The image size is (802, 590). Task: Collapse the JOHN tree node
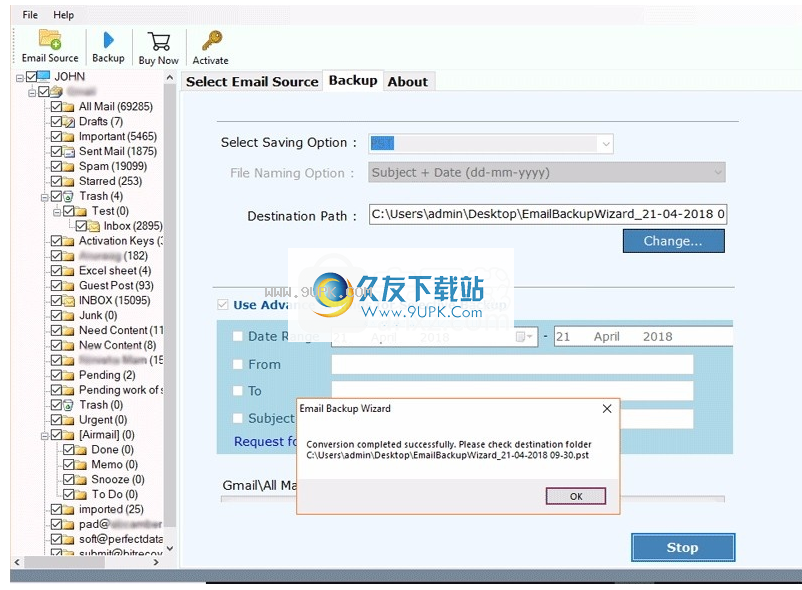(19, 78)
